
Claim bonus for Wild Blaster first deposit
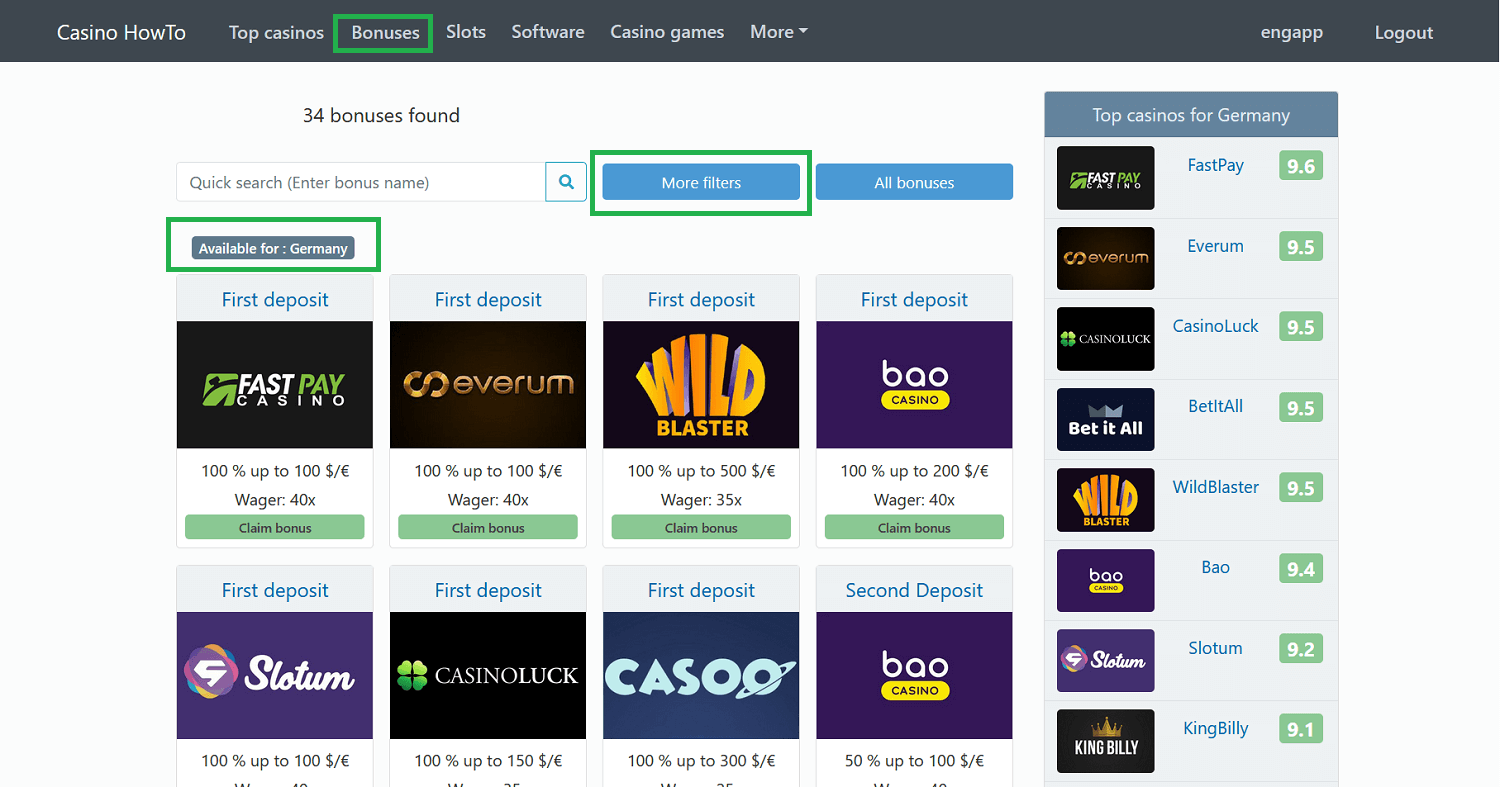click(701, 527)
